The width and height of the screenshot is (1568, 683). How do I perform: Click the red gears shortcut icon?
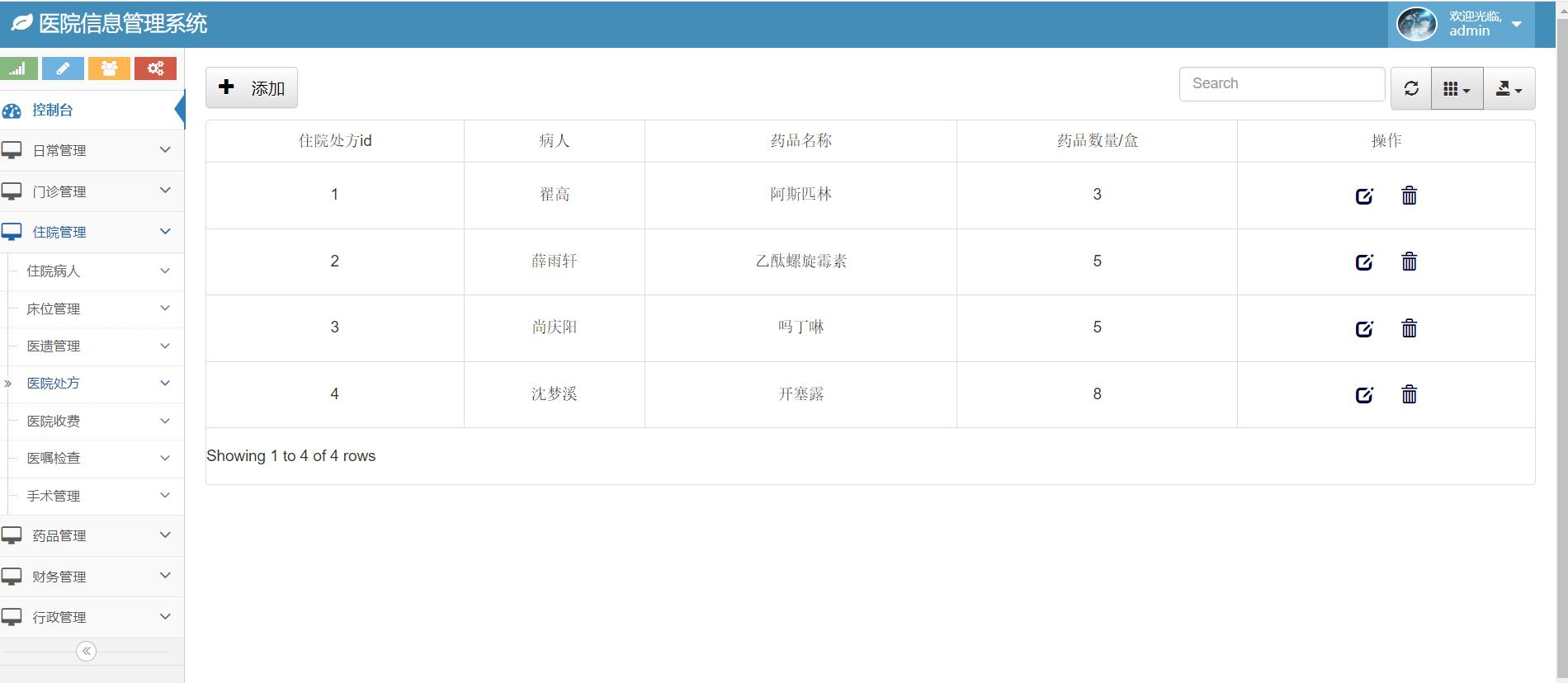pyautogui.click(x=155, y=68)
